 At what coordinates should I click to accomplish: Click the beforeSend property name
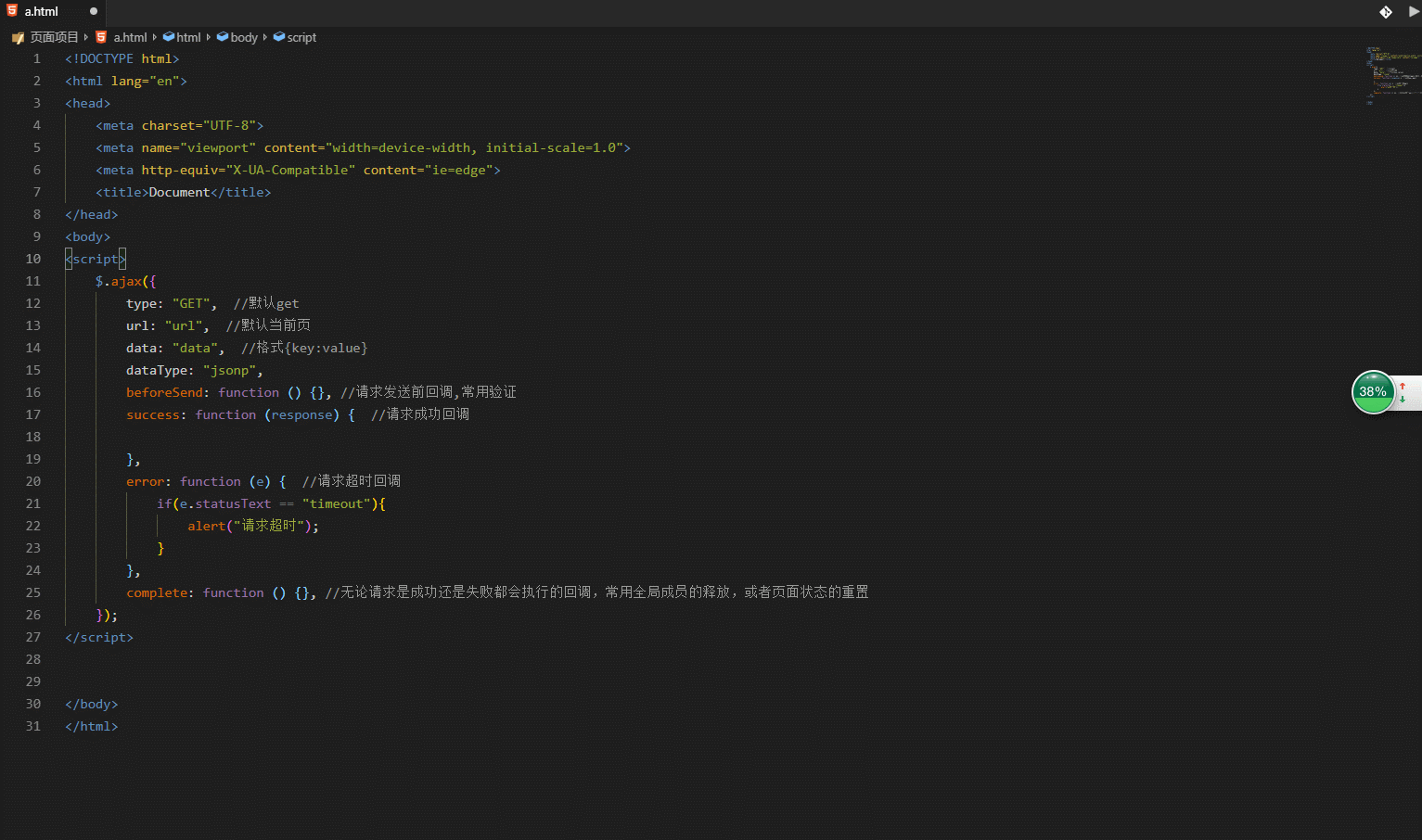click(x=164, y=392)
